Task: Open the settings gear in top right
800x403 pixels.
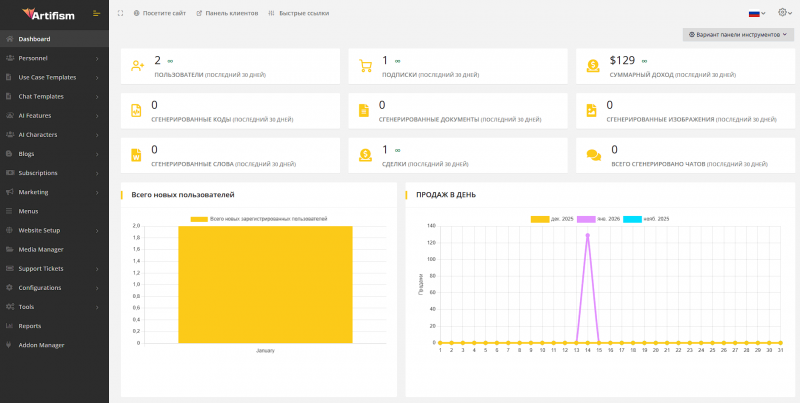Action: 785,13
